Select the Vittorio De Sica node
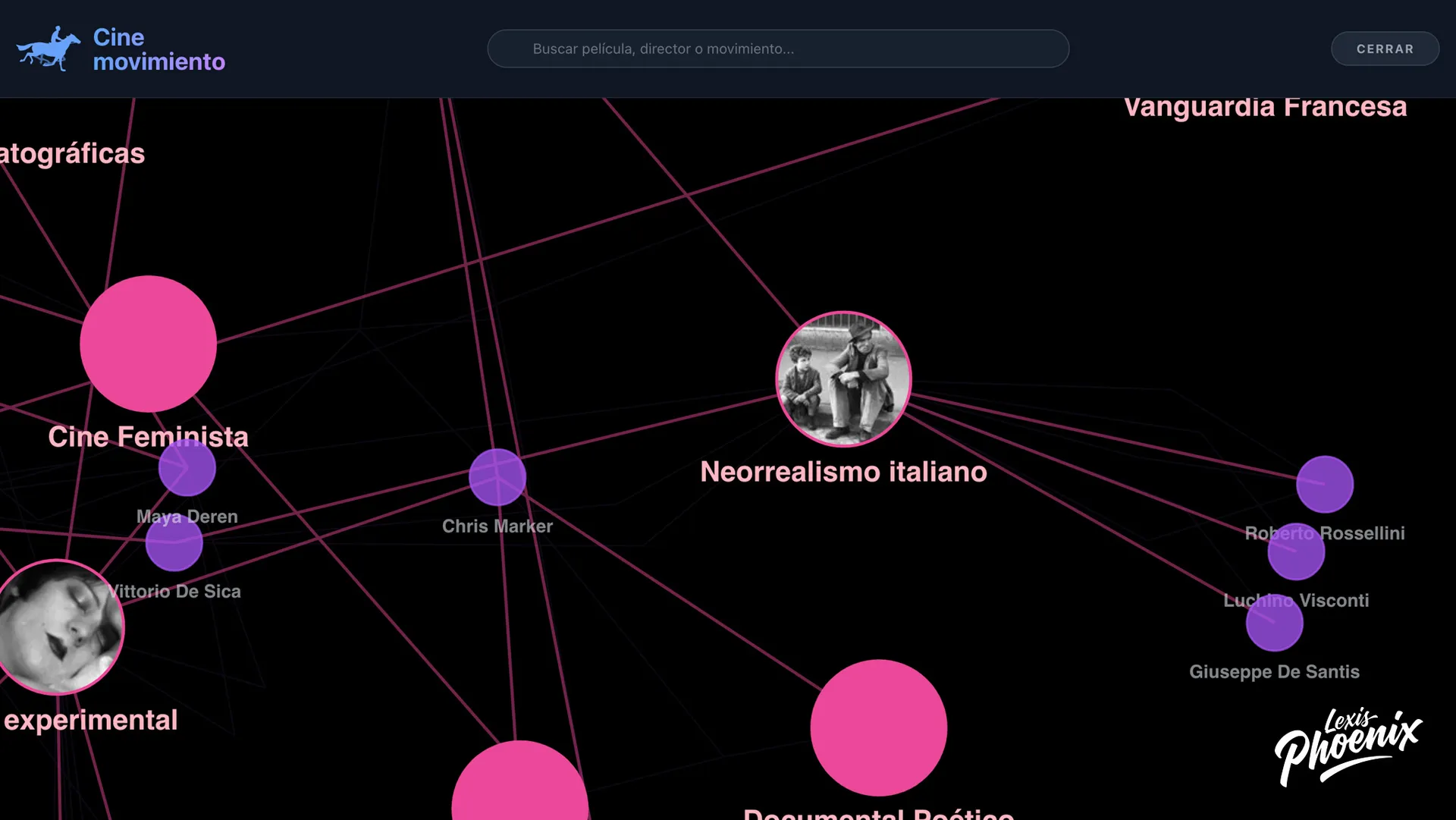This screenshot has height=820, width=1456. pos(174,542)
